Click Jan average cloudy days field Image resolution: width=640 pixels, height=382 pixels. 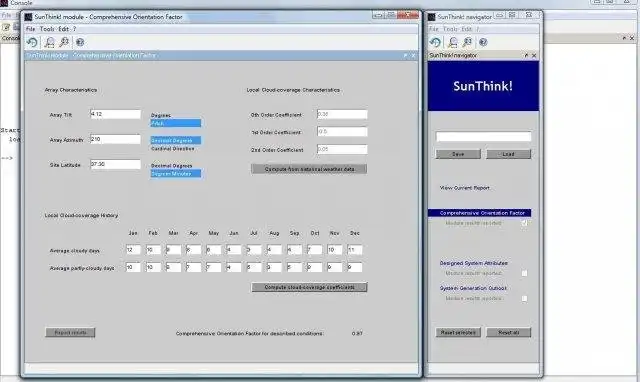click(133, 250)
